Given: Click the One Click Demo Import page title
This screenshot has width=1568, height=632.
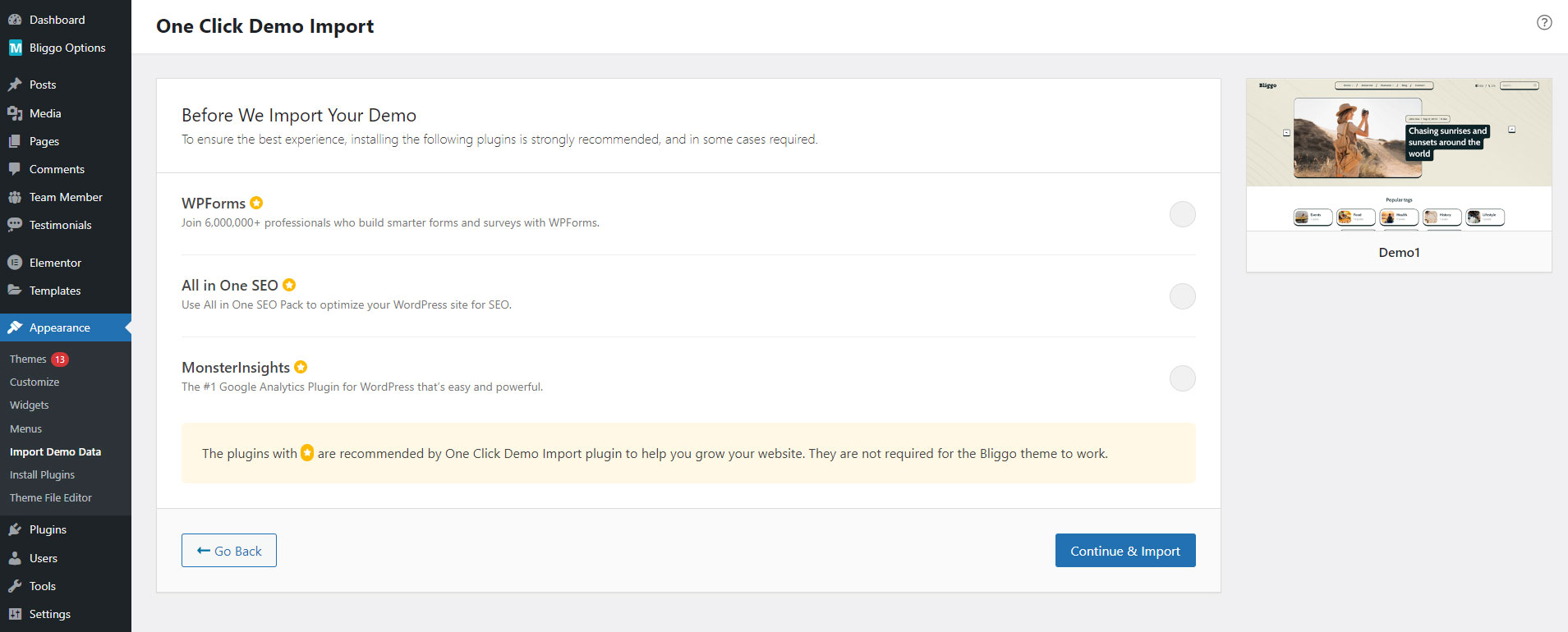Looking at the screenshot, I should (265, 26).
